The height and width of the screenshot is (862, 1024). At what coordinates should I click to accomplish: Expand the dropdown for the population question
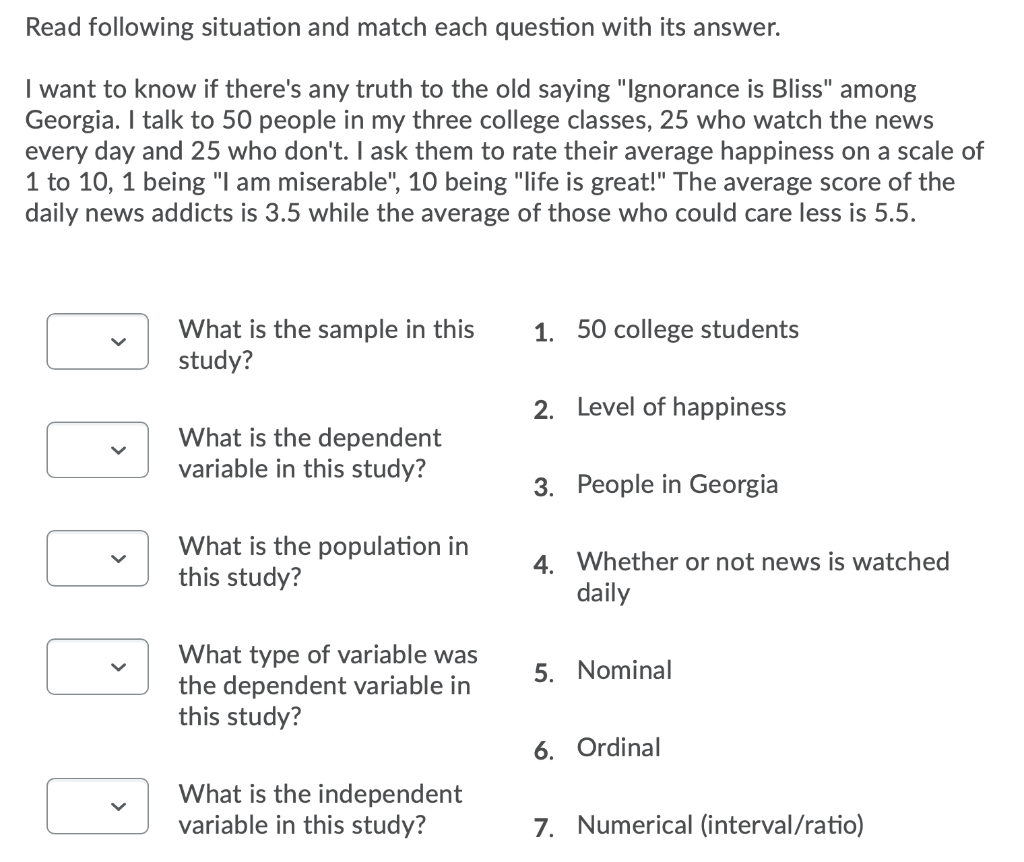click(x=97, y=558)
